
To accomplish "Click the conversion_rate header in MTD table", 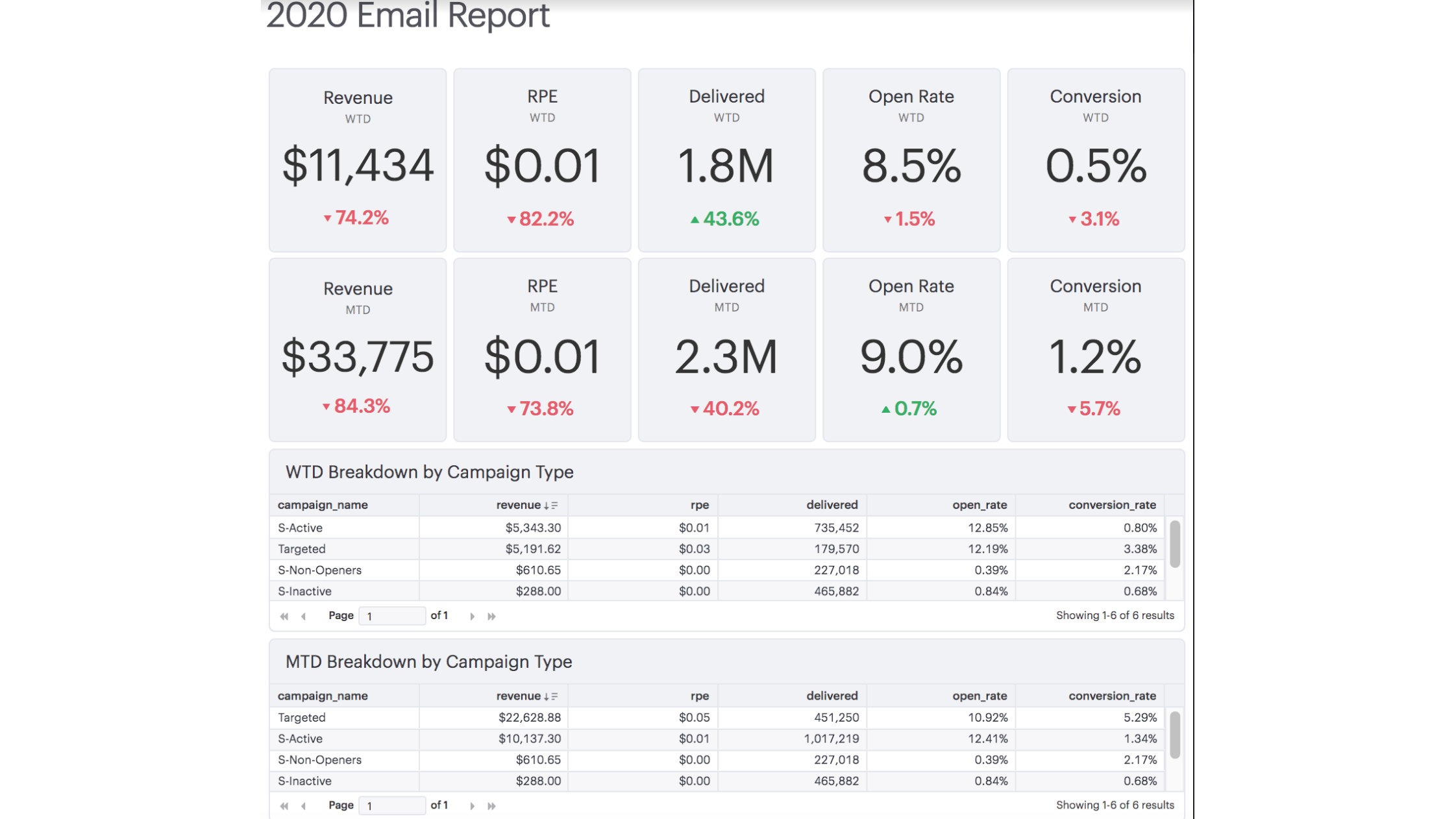I will [x=1113, y=695].
